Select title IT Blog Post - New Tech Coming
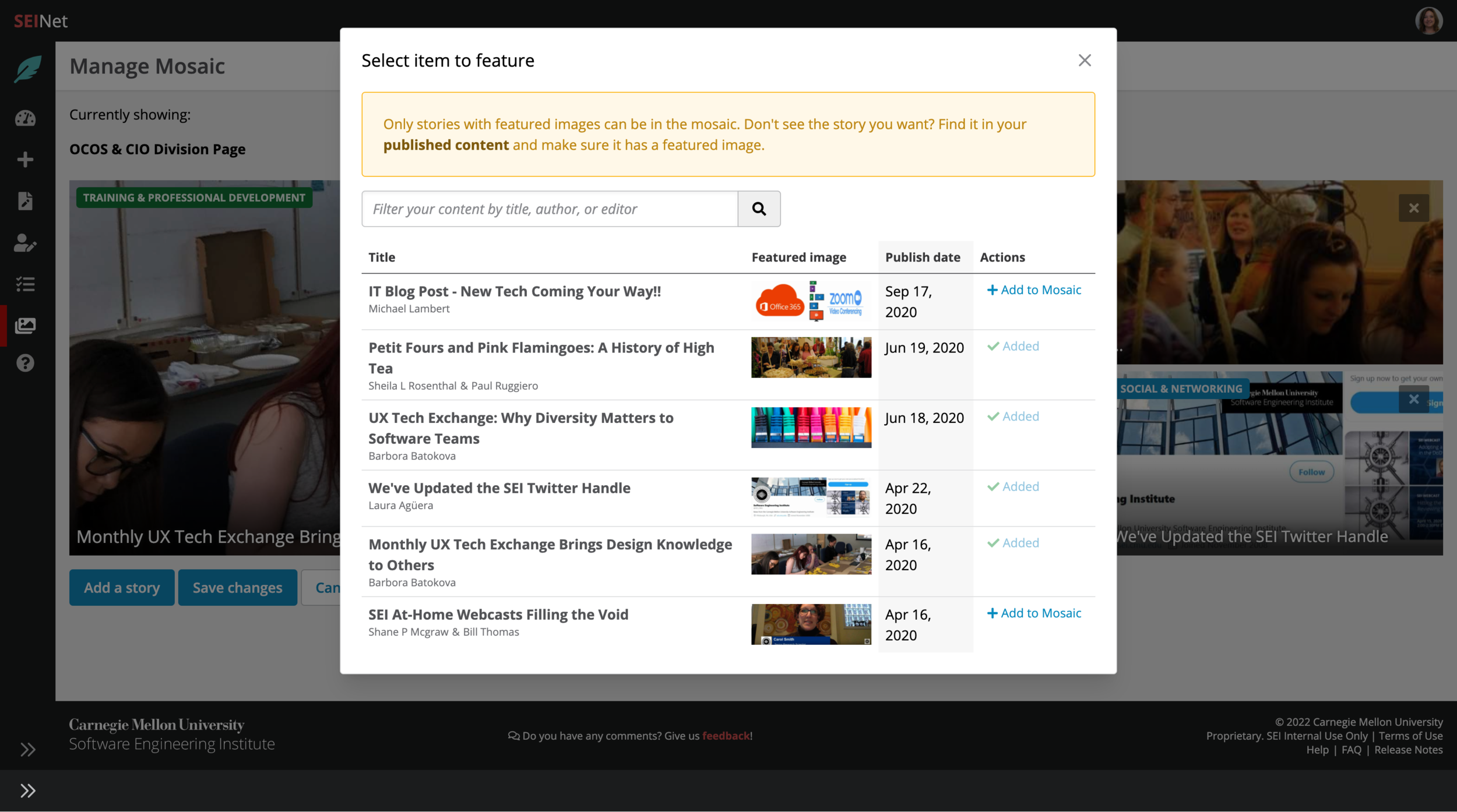Image resolution: width=1457 pixels, height=812 pixels. point(515,291)
